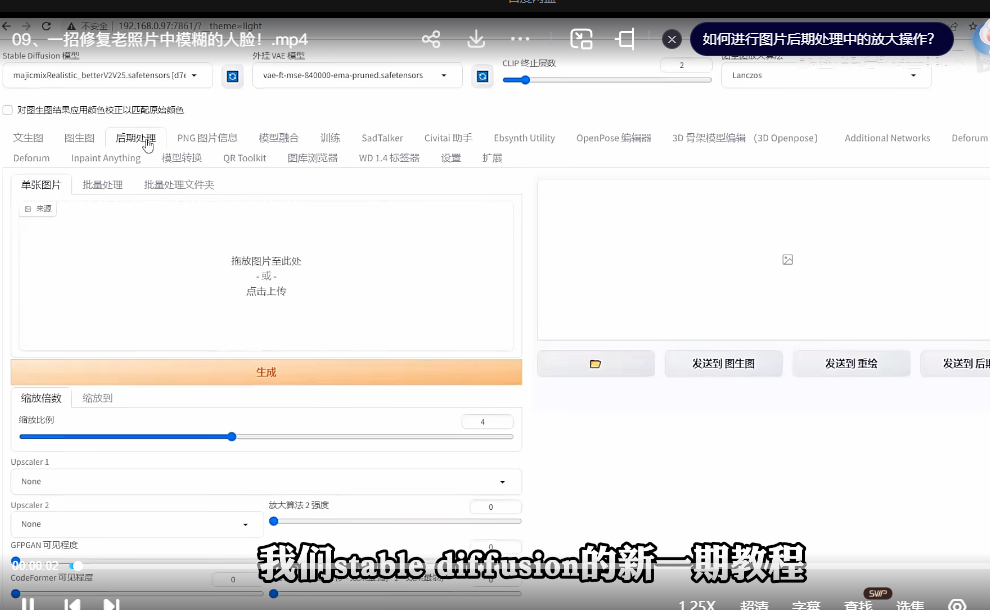990x610 pixels.
Task: Click the 缩放比例 value field showing 4
Action: click(x=487, y=422)
